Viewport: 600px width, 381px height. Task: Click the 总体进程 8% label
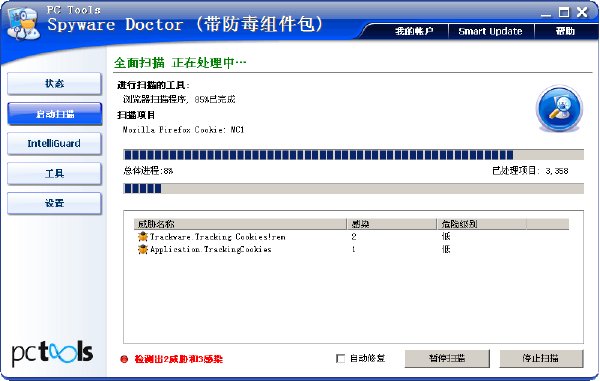coord(148,171)
